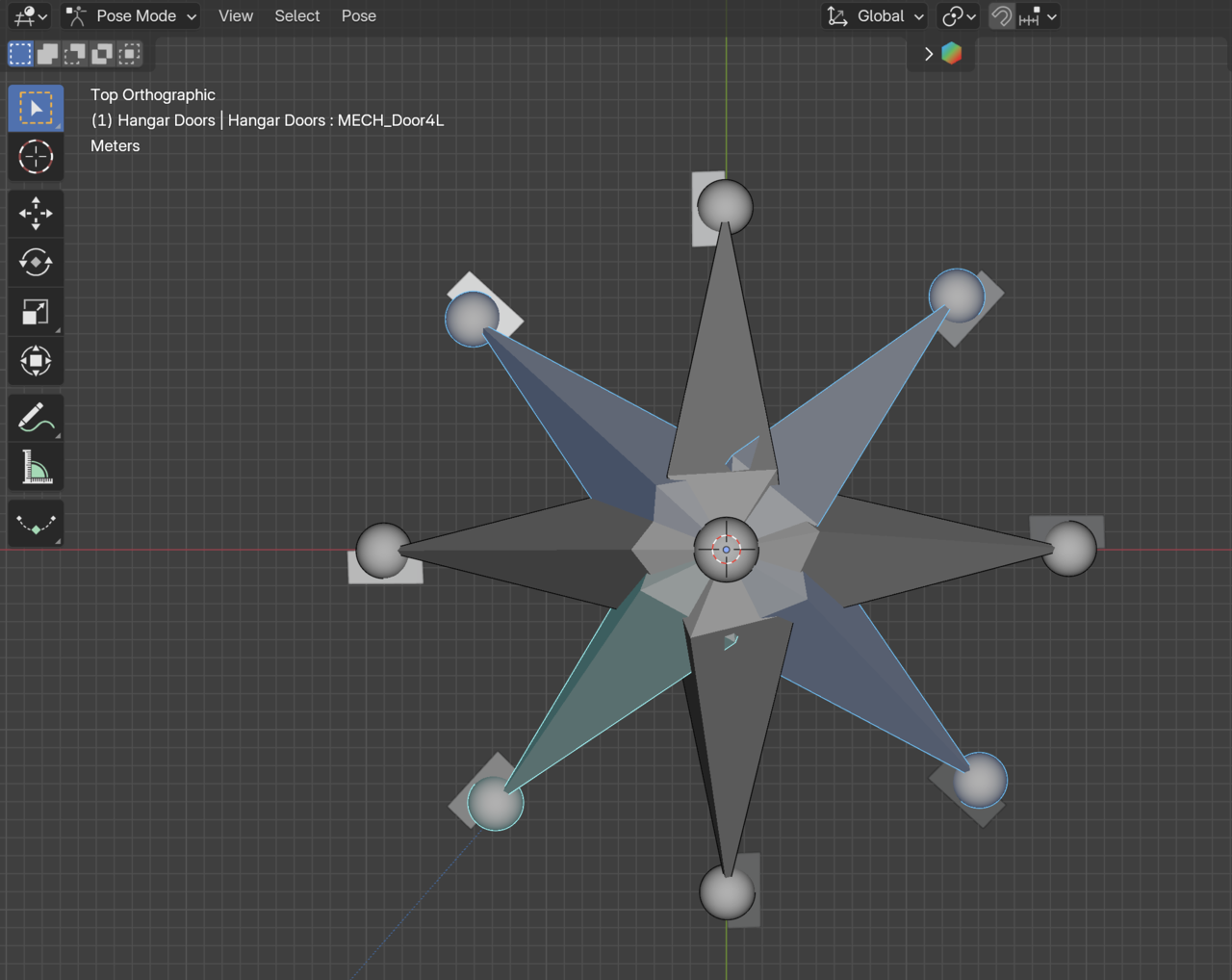Open Global transform orientation dropdown
The height and width of the screenshot is (980, 1232).
[x=875, y=16]
